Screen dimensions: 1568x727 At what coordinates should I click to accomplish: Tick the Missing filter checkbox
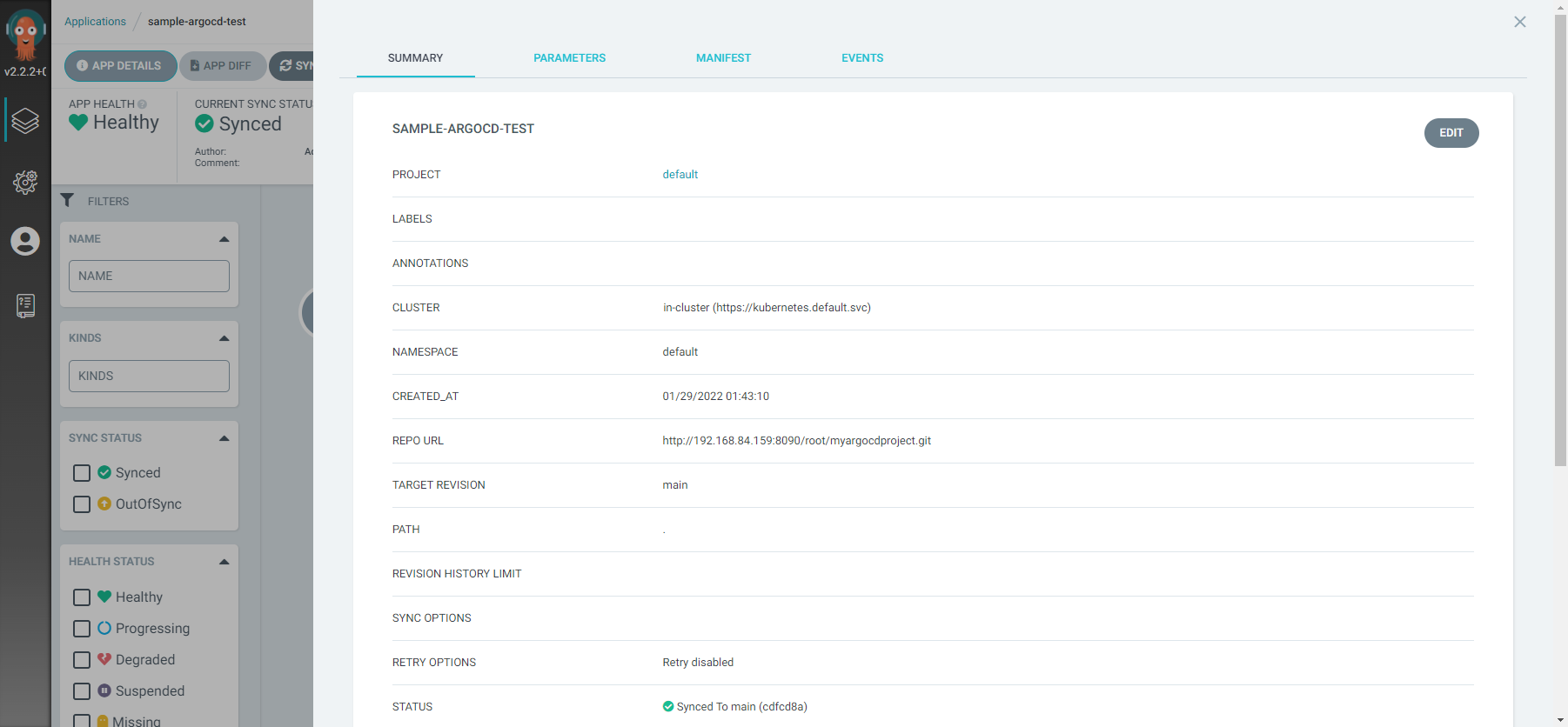[82, 721]
